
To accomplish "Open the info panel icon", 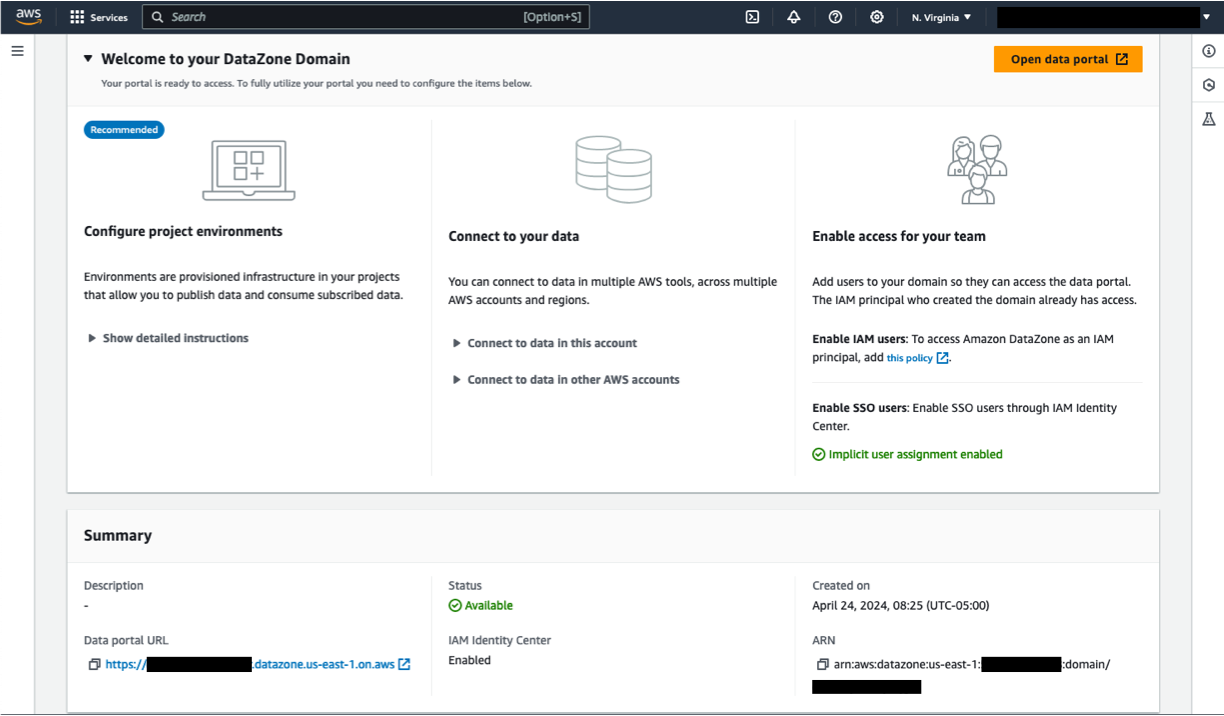I will tap(1208, 52).
